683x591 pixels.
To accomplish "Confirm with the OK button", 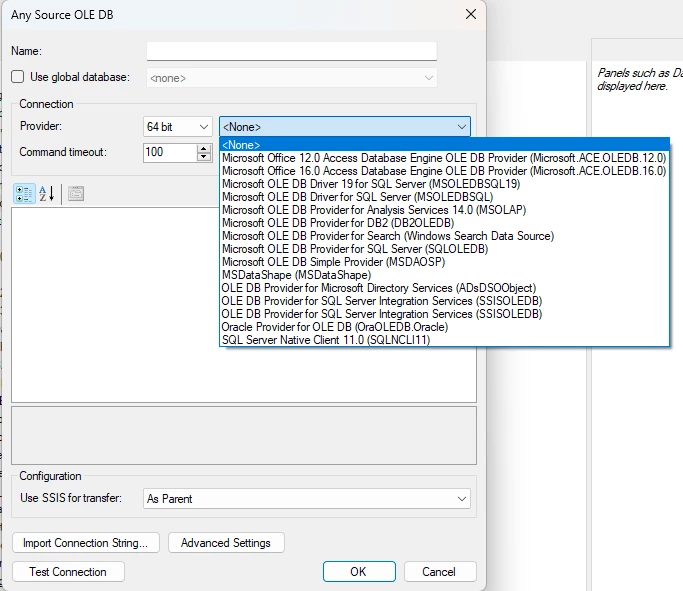I will click(359, 572).
